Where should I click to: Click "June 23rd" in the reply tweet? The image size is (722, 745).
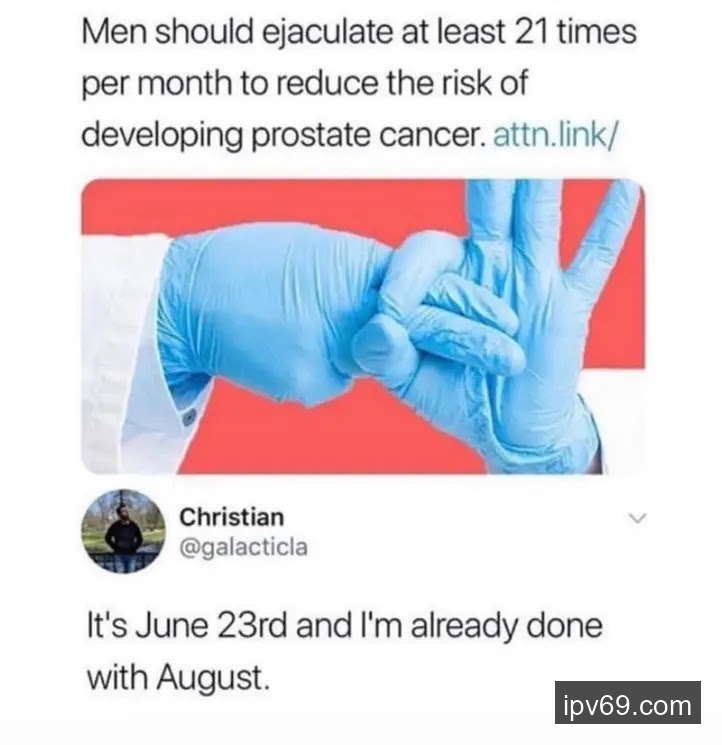tap(210, 626)
